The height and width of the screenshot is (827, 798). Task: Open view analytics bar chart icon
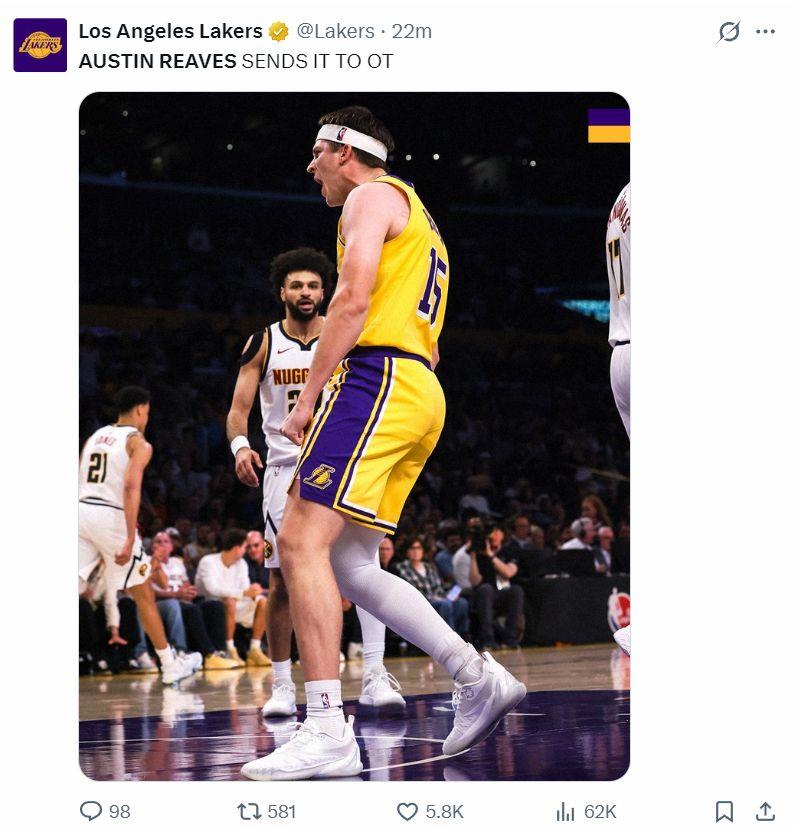pyautogui.click(x=565, y=811)
